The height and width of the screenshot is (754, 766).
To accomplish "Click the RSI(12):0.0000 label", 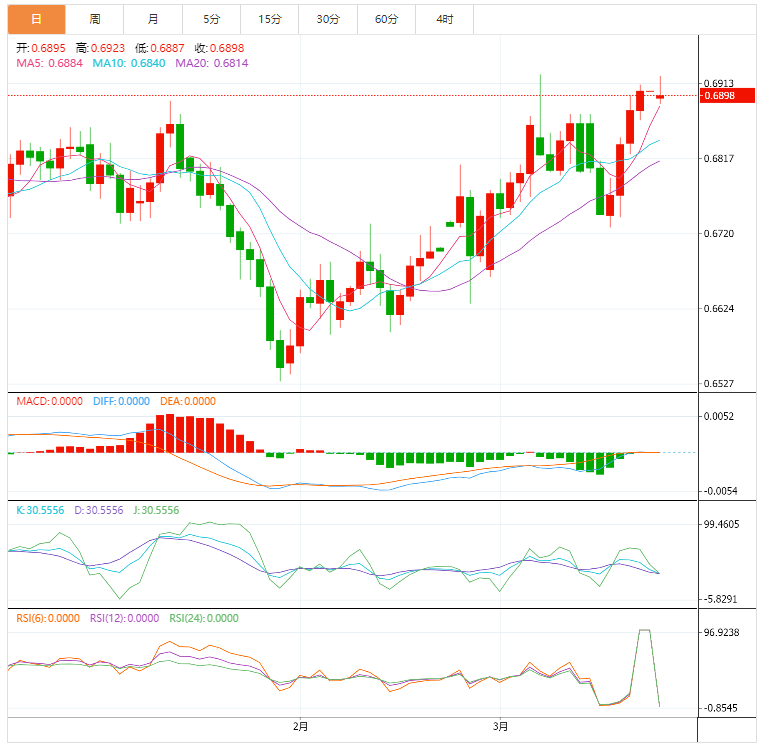I will (x=125, y=618).
